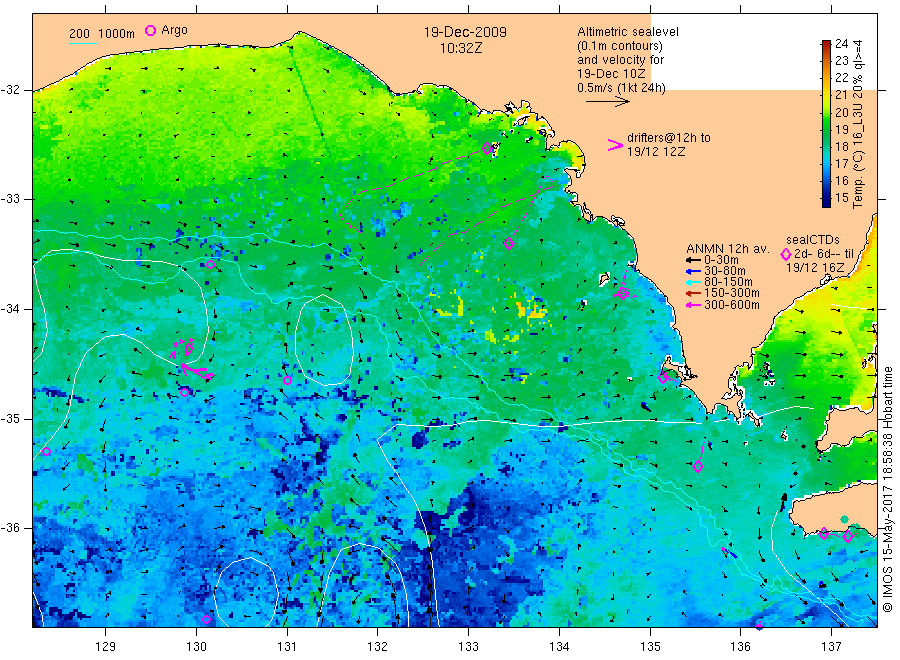900x660 pixels.
Task: Click the 129 longitude axis label
Action: point(106,647)
